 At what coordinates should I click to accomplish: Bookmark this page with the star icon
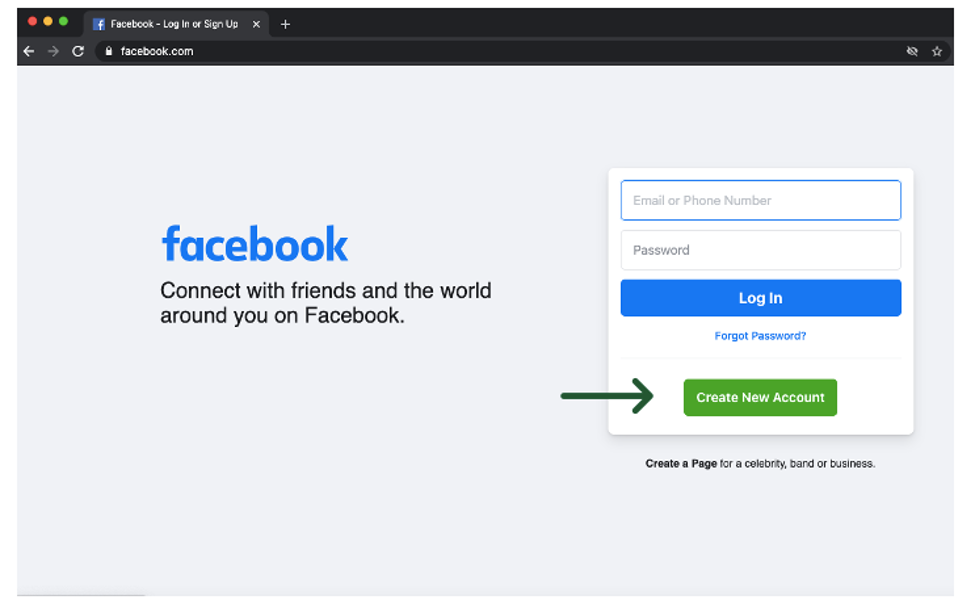pos(936,51)
